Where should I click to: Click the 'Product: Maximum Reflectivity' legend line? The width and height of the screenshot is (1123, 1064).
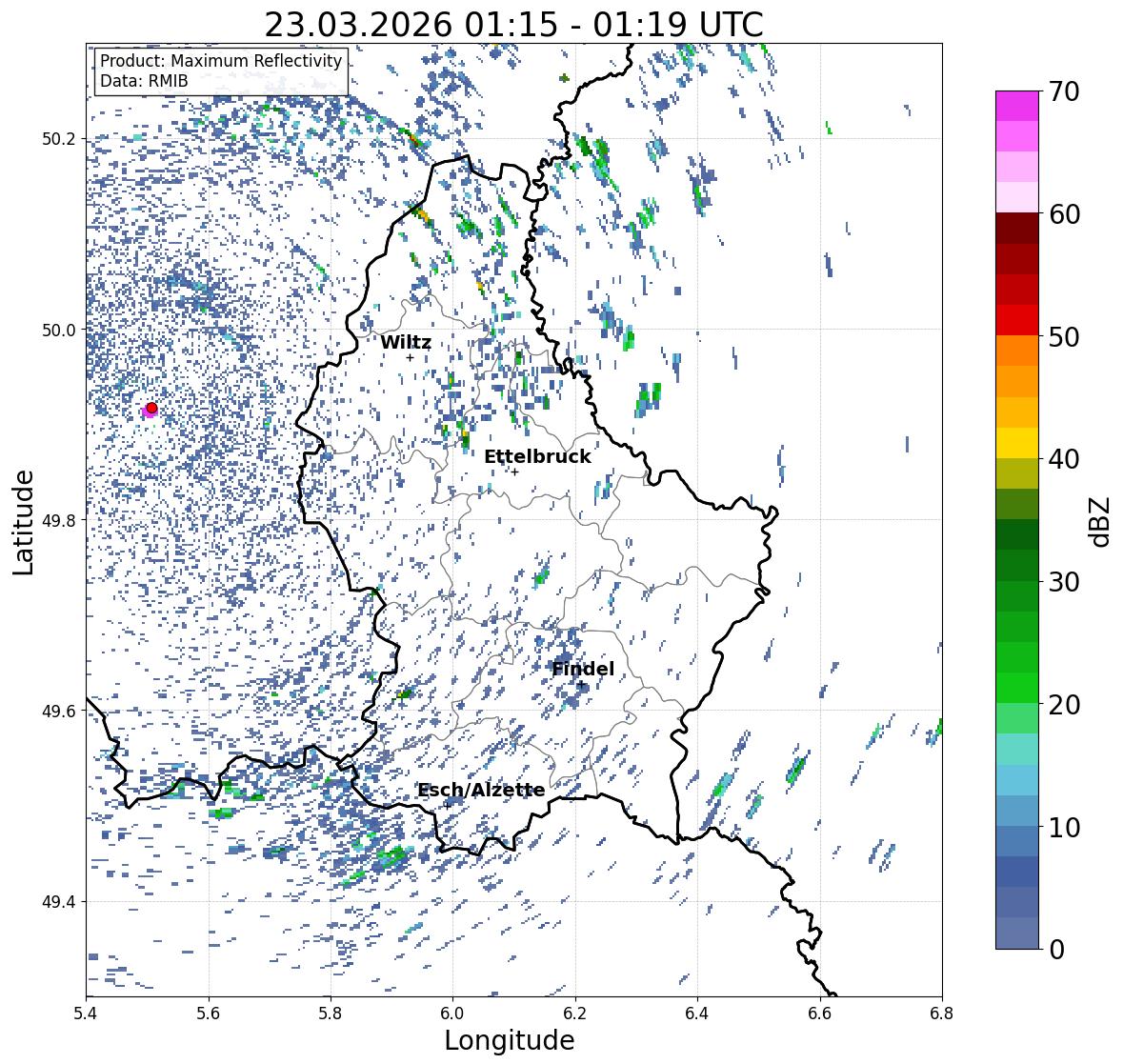coord(221,61)
